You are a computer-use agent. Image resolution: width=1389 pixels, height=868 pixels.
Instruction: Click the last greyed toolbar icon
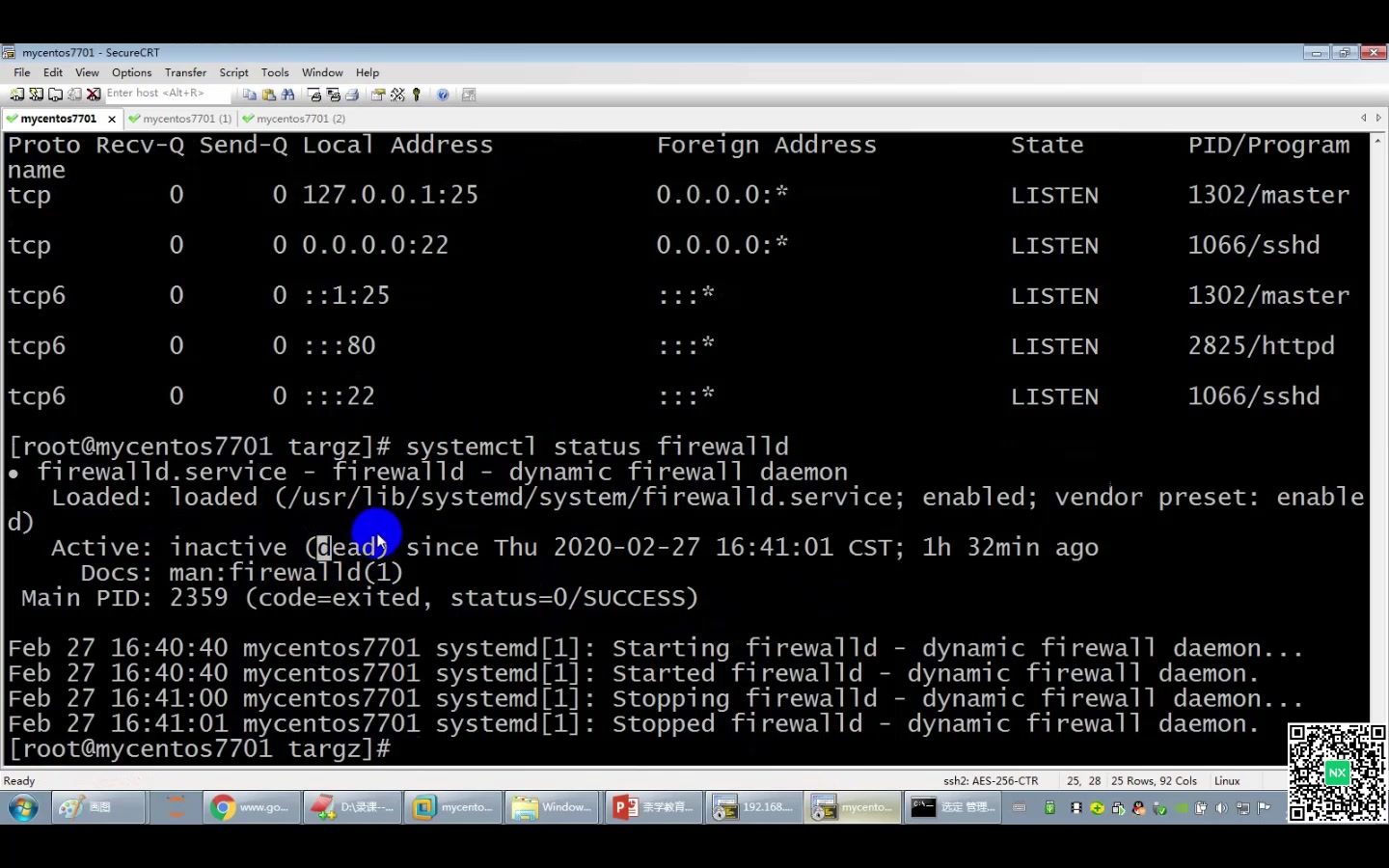click(x=469, y=95)
